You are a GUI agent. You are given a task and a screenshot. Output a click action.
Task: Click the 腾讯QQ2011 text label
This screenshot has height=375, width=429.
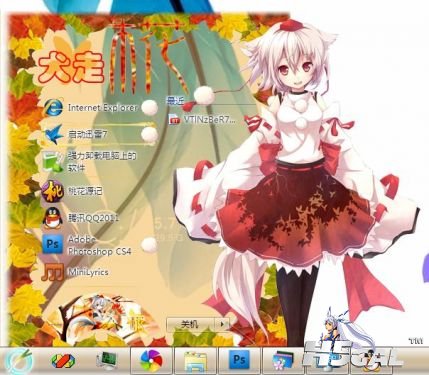click(93, 218)
